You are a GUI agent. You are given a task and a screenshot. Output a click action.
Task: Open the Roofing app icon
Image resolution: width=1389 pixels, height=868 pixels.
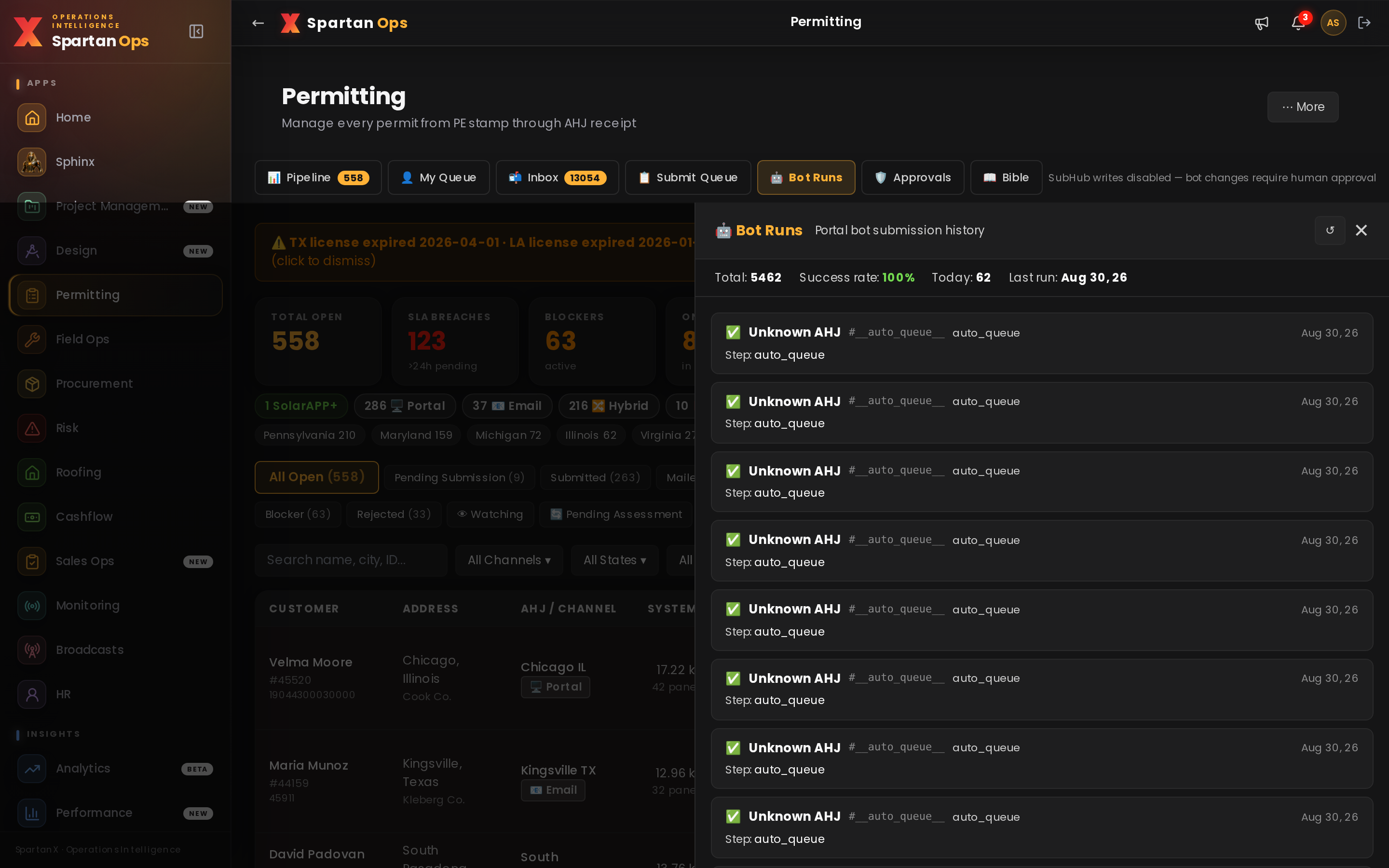click(31, 473)
